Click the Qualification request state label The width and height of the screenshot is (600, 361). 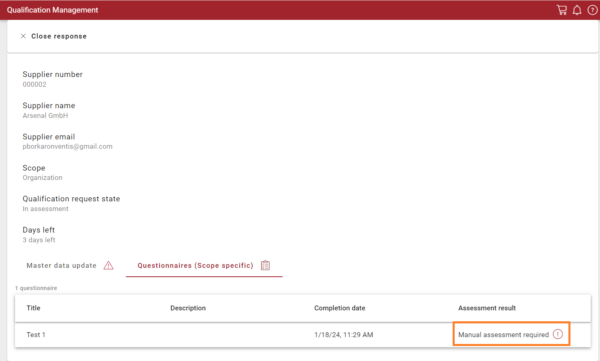pyautogui.click(x=71, y=199)
